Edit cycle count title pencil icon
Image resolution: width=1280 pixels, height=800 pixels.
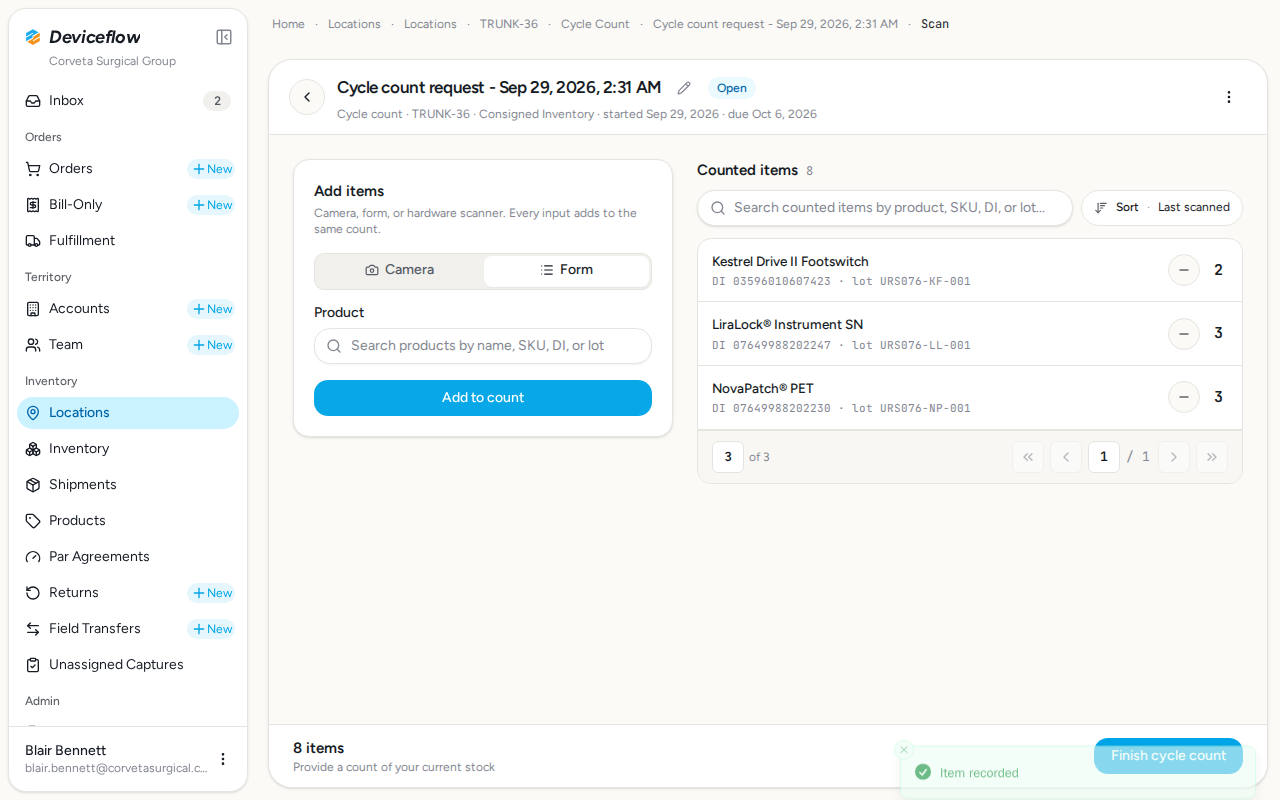684,88
